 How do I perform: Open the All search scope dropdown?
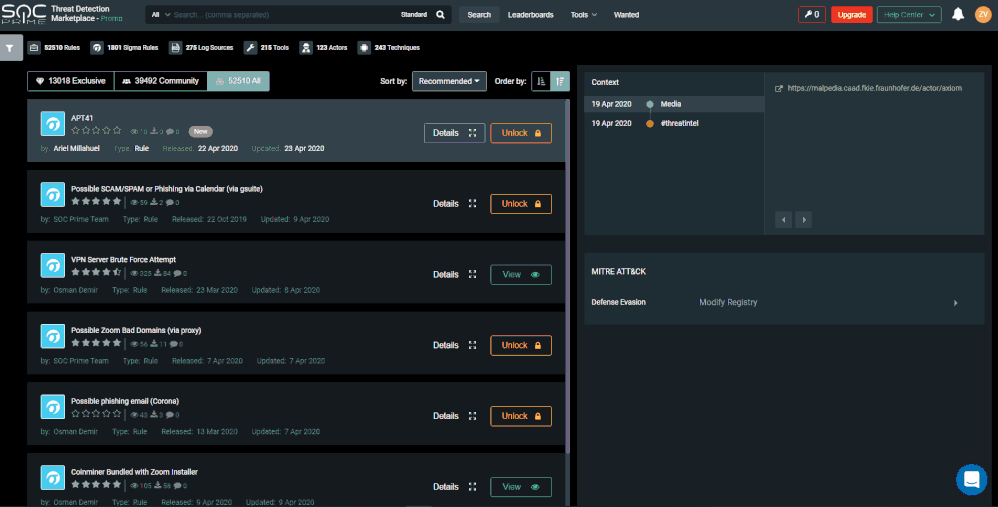tap(160, 15)
